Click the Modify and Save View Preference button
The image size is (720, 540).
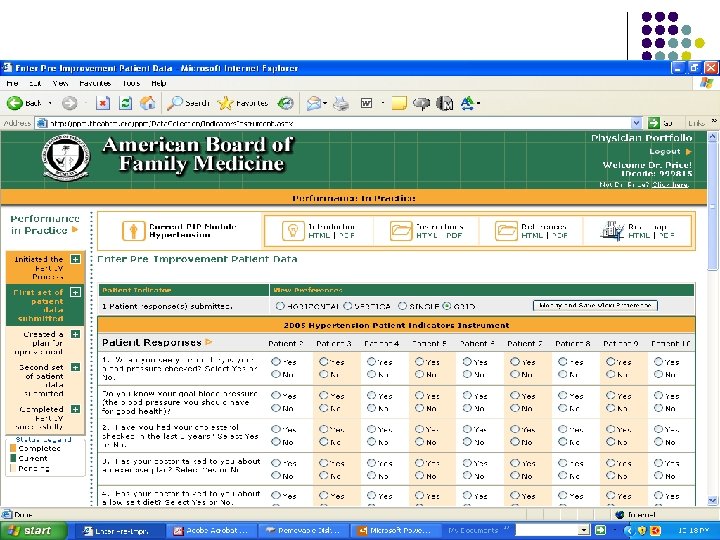tap(596, 306)
